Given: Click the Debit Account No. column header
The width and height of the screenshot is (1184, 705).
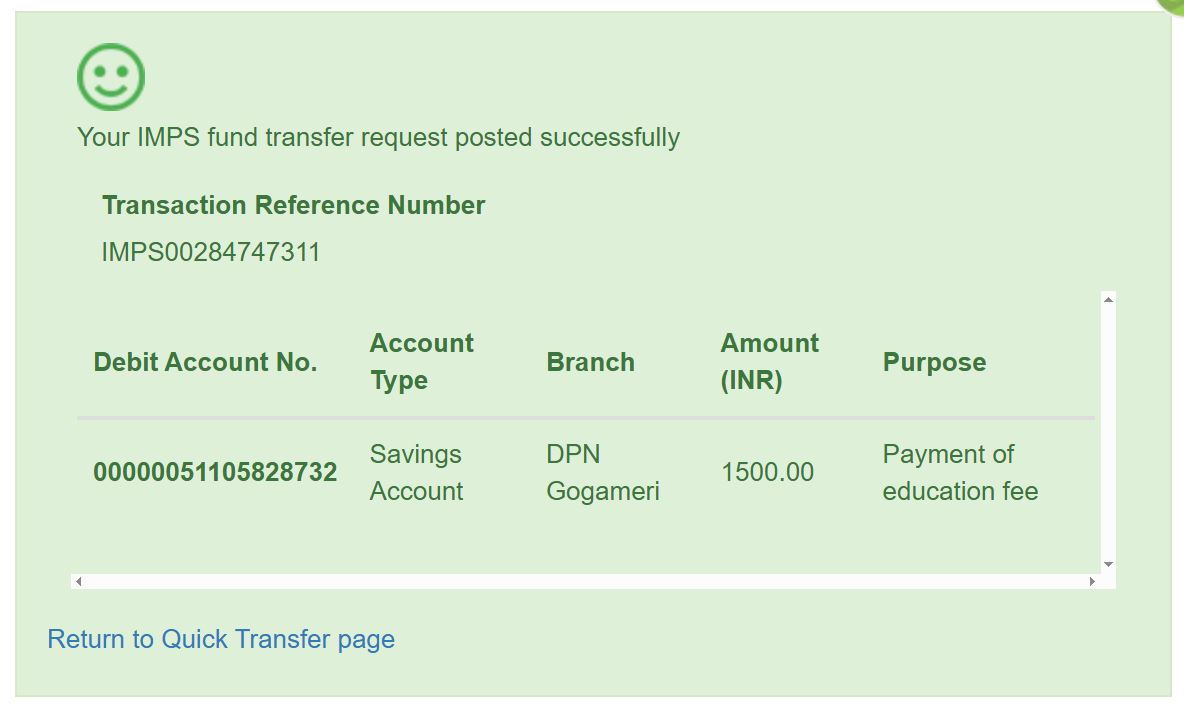Looking at the screenshot, I should 205,362.
